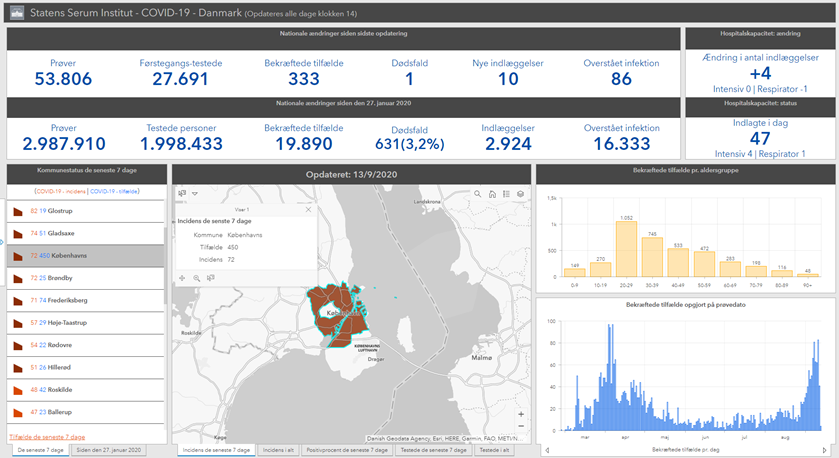Image resolution: width=839 pixels, height=458 pixels.
Task: Click the Prøver value 53.806
Action: (x=63, y=79)
